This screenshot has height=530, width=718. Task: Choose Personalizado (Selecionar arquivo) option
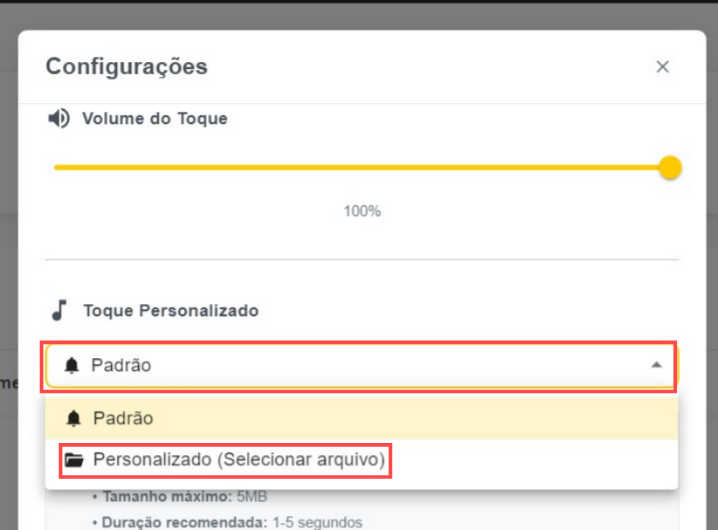pos(238,461)
